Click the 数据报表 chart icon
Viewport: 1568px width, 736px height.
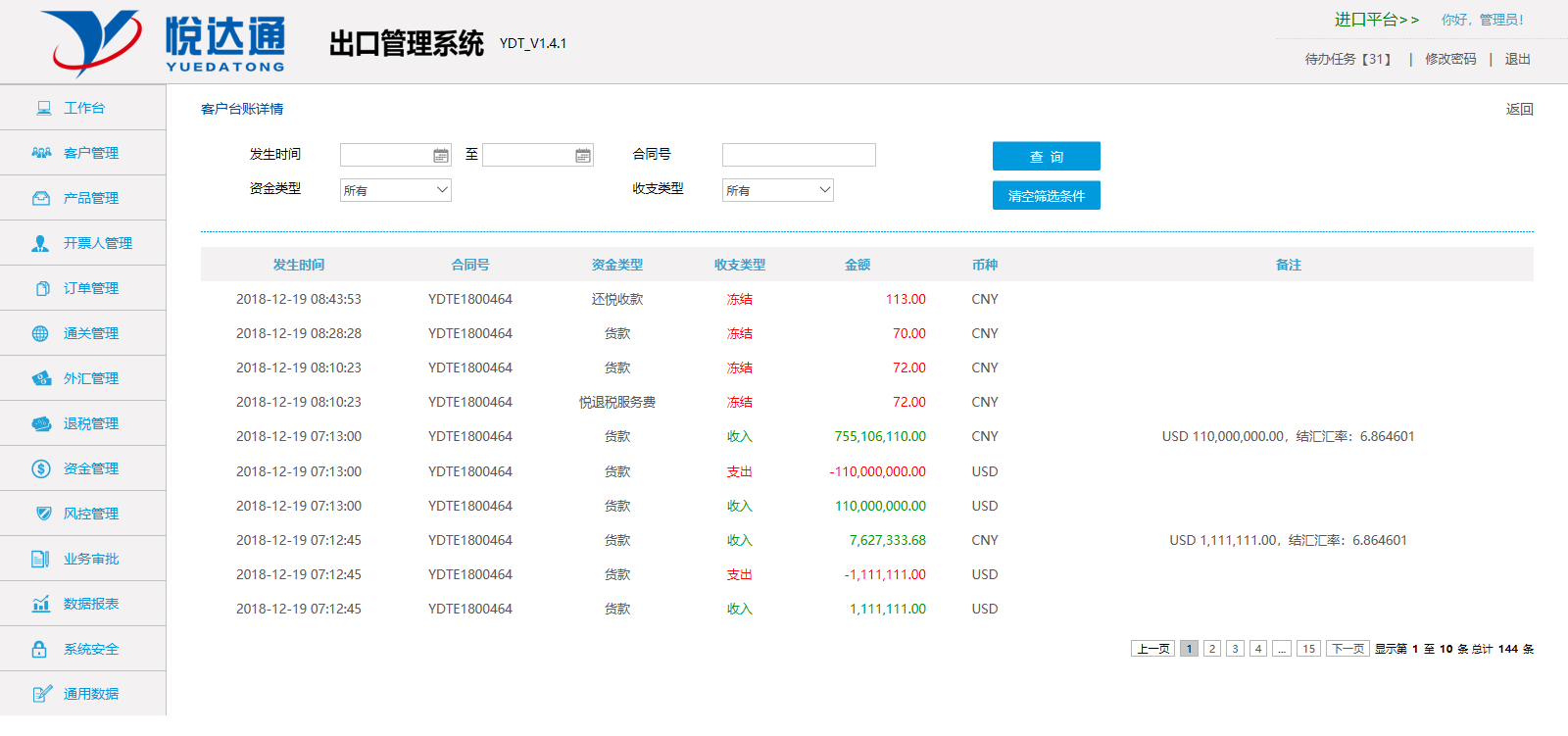point(41,604)
